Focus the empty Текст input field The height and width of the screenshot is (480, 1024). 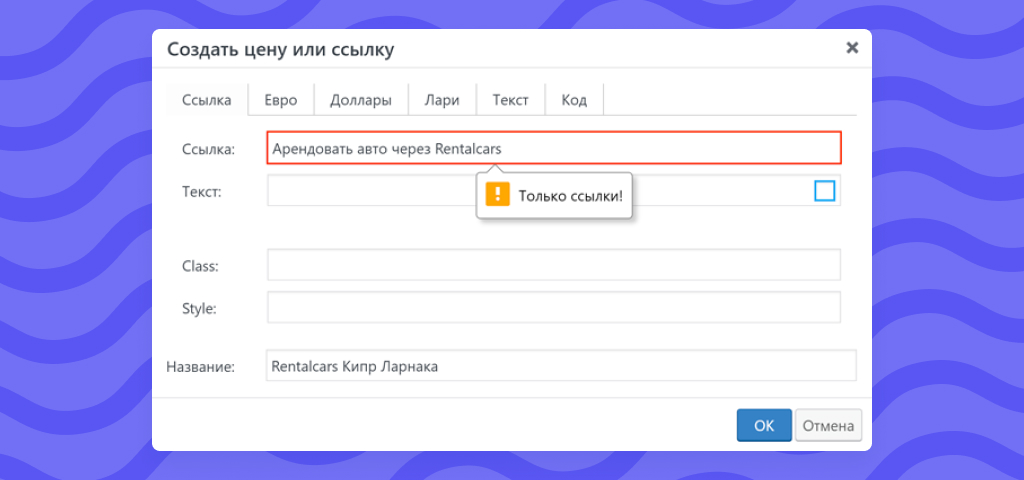point(370,191)
